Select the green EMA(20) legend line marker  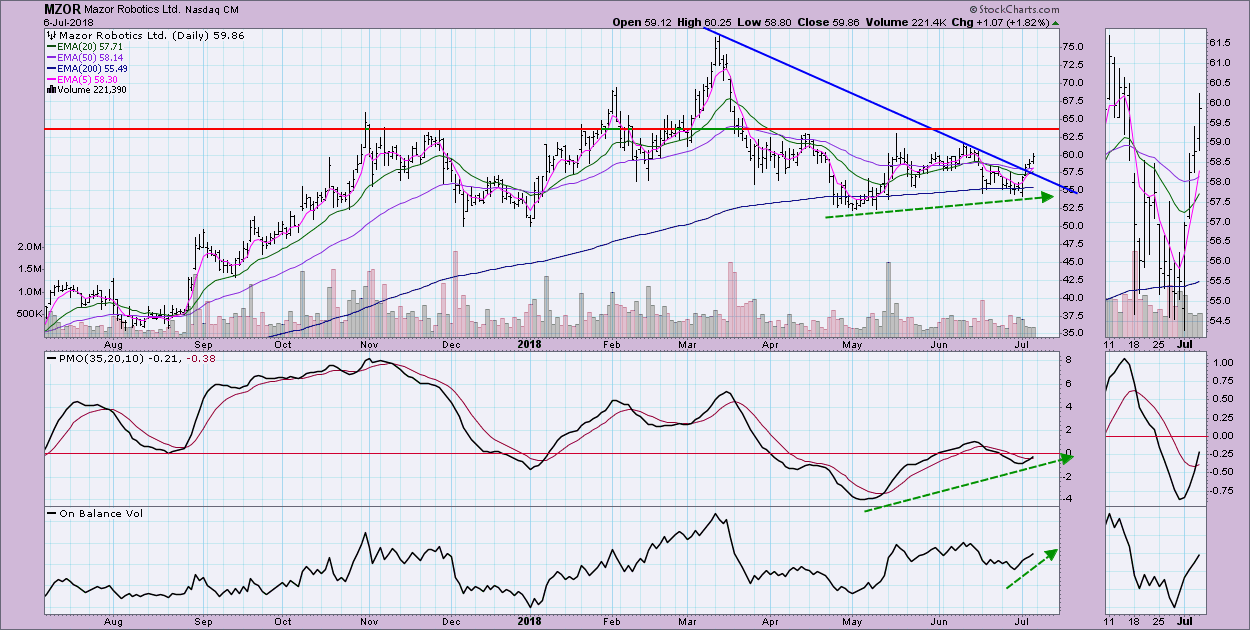pos(50,47)
